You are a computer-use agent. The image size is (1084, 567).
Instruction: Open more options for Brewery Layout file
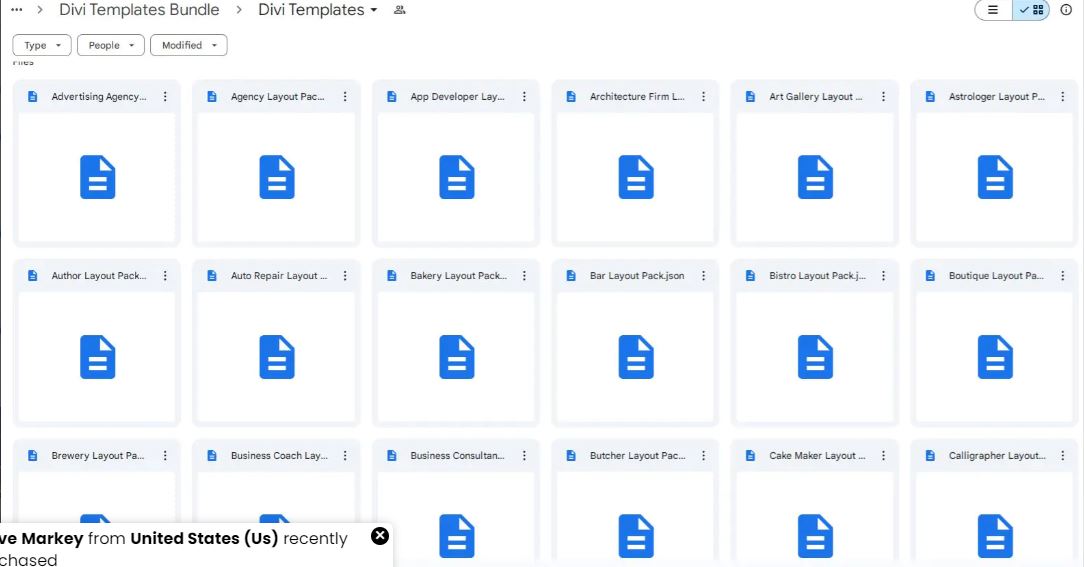coord(165,456)
